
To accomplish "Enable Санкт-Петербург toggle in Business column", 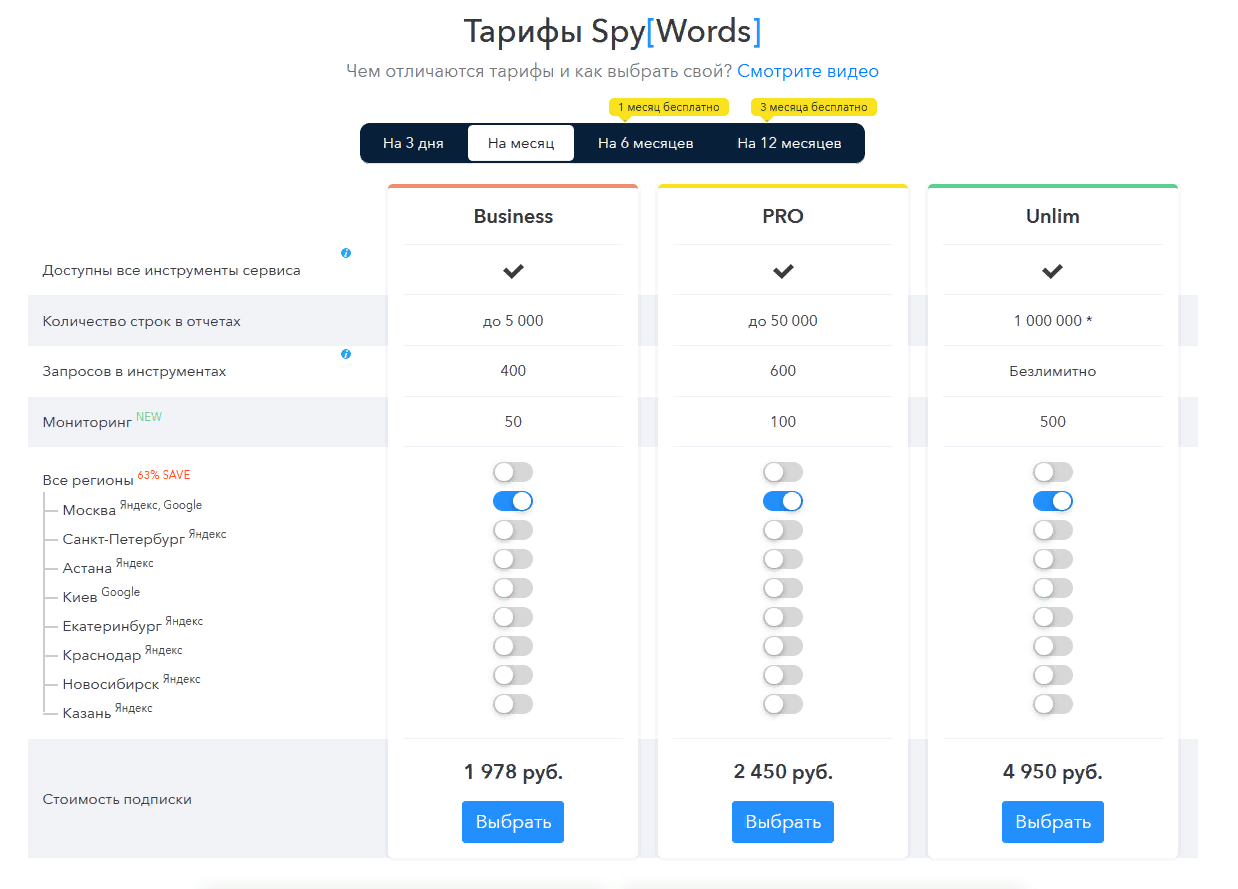I will click(513, 530).
